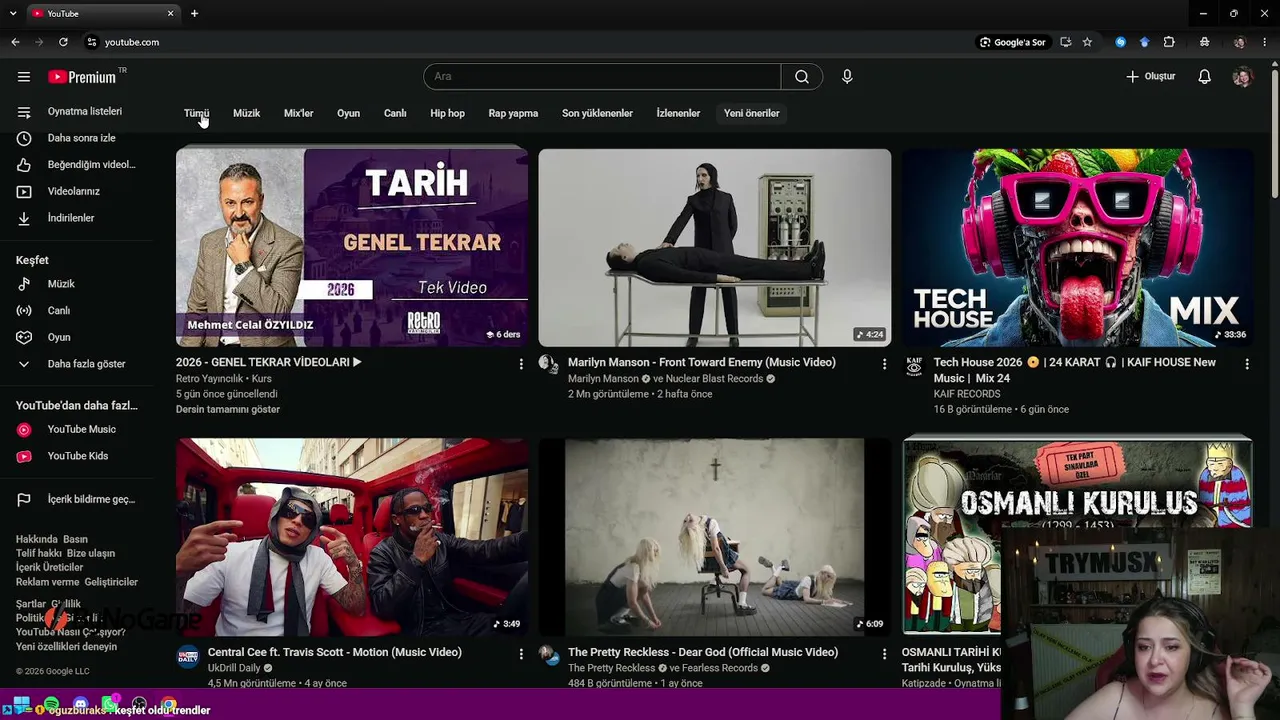
Task: Open YouTube account avatar menu
Action: coord(1242,77)
